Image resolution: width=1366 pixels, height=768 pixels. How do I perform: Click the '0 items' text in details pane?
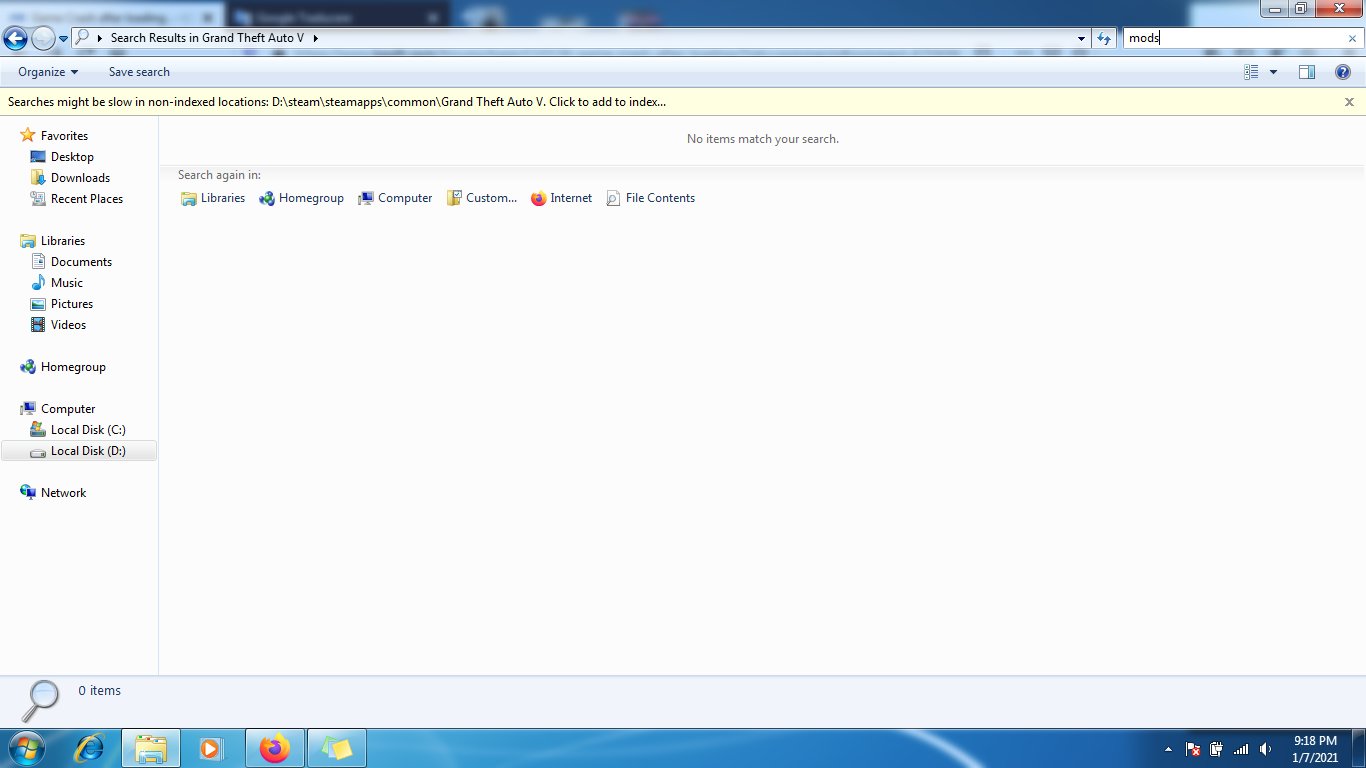pos(100,691)
